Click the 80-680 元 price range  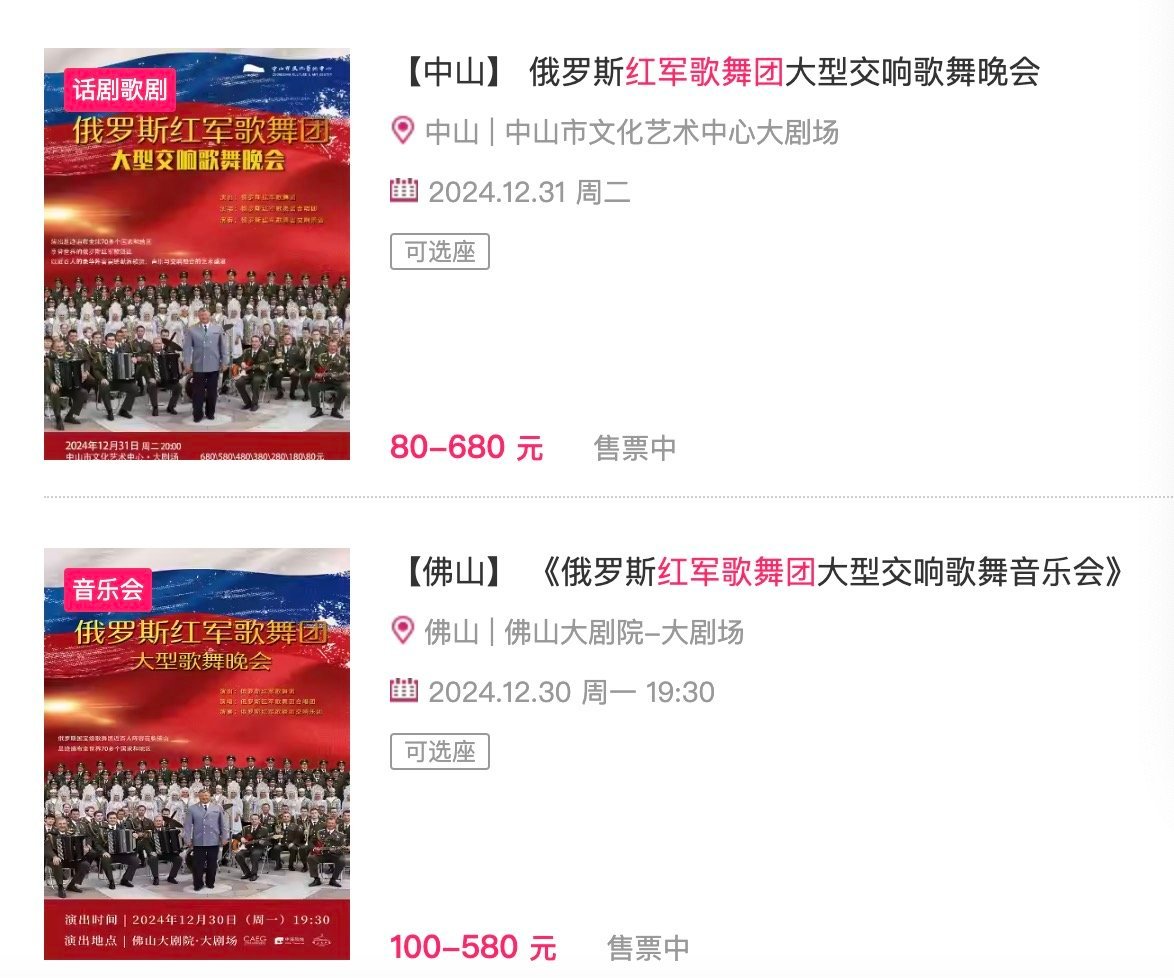click(466, 448)
